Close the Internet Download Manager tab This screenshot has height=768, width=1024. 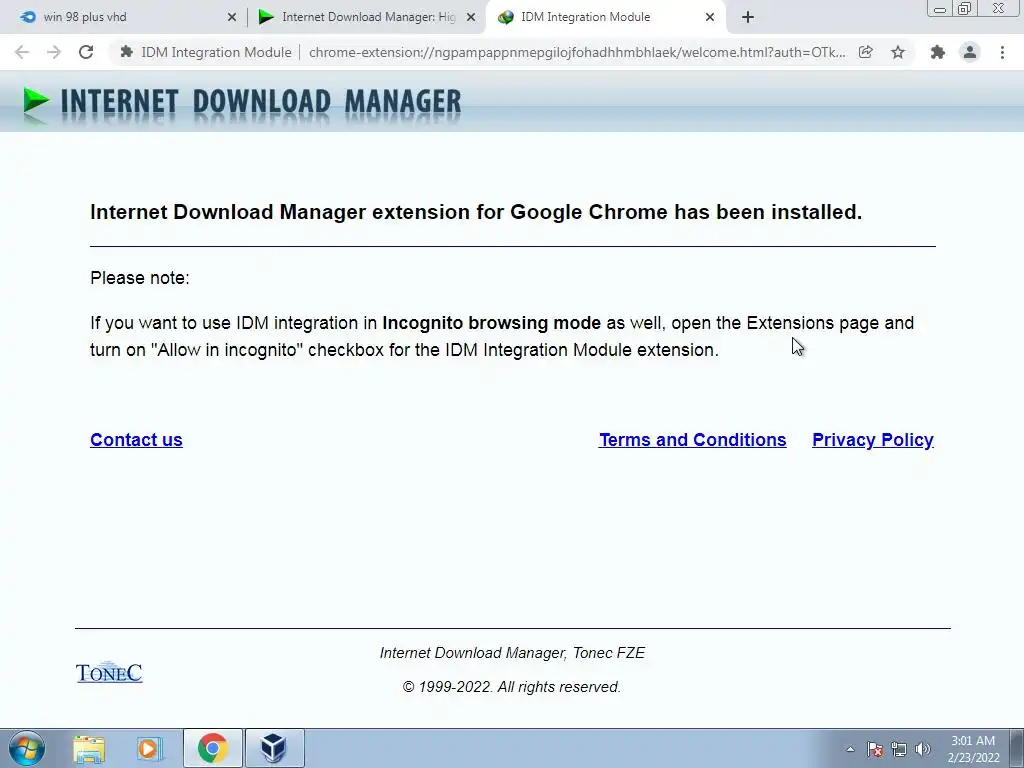tap(471, 18)
